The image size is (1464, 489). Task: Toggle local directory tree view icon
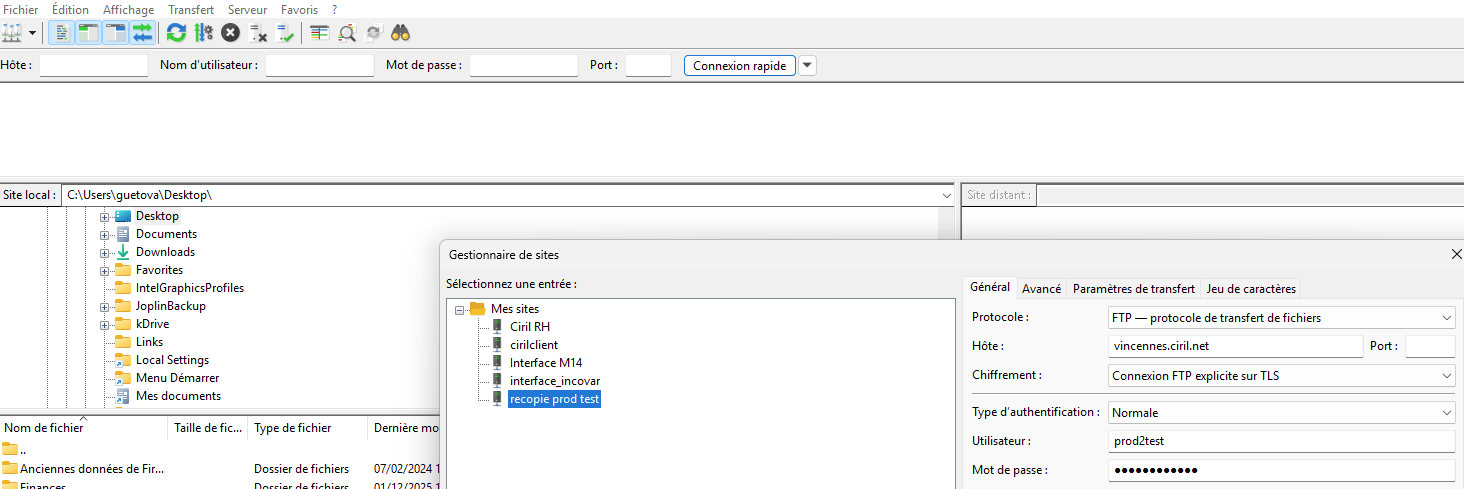pos(88,33)
